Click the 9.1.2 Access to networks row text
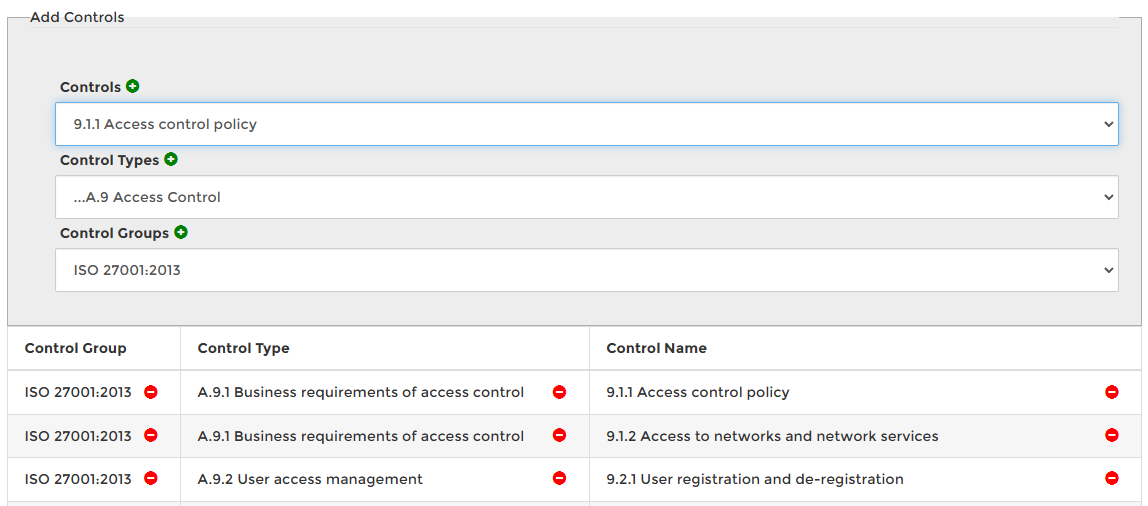This screenshot has width=1148, height=506. coord(772,436)
